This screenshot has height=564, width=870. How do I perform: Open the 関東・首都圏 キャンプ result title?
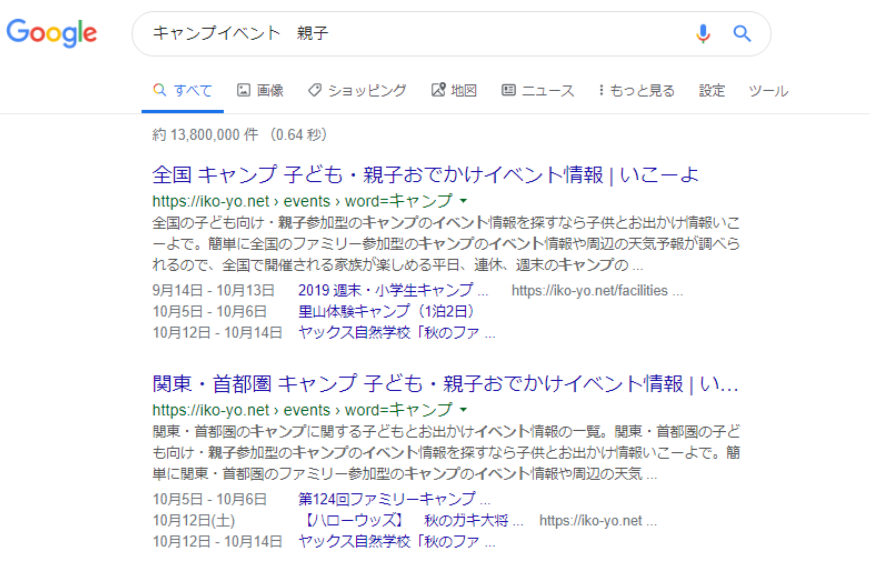click(x=446, y=384)
